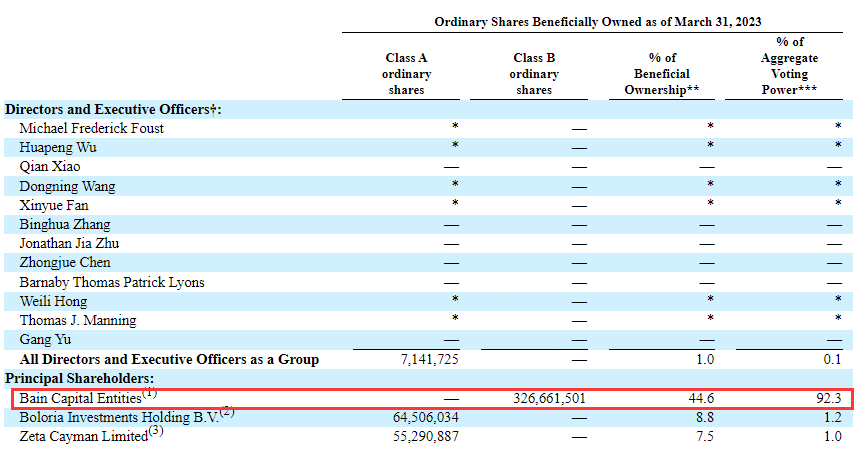Select the Dongning Wang entry
857x456 pixels.
pos(67,186)
